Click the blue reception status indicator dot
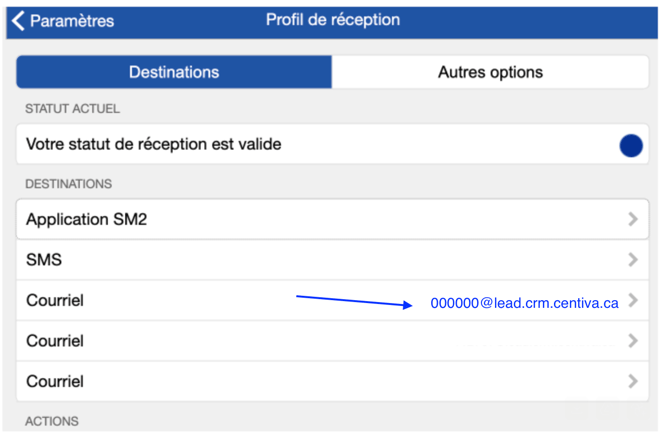670x442 pixels. point(630,145)
